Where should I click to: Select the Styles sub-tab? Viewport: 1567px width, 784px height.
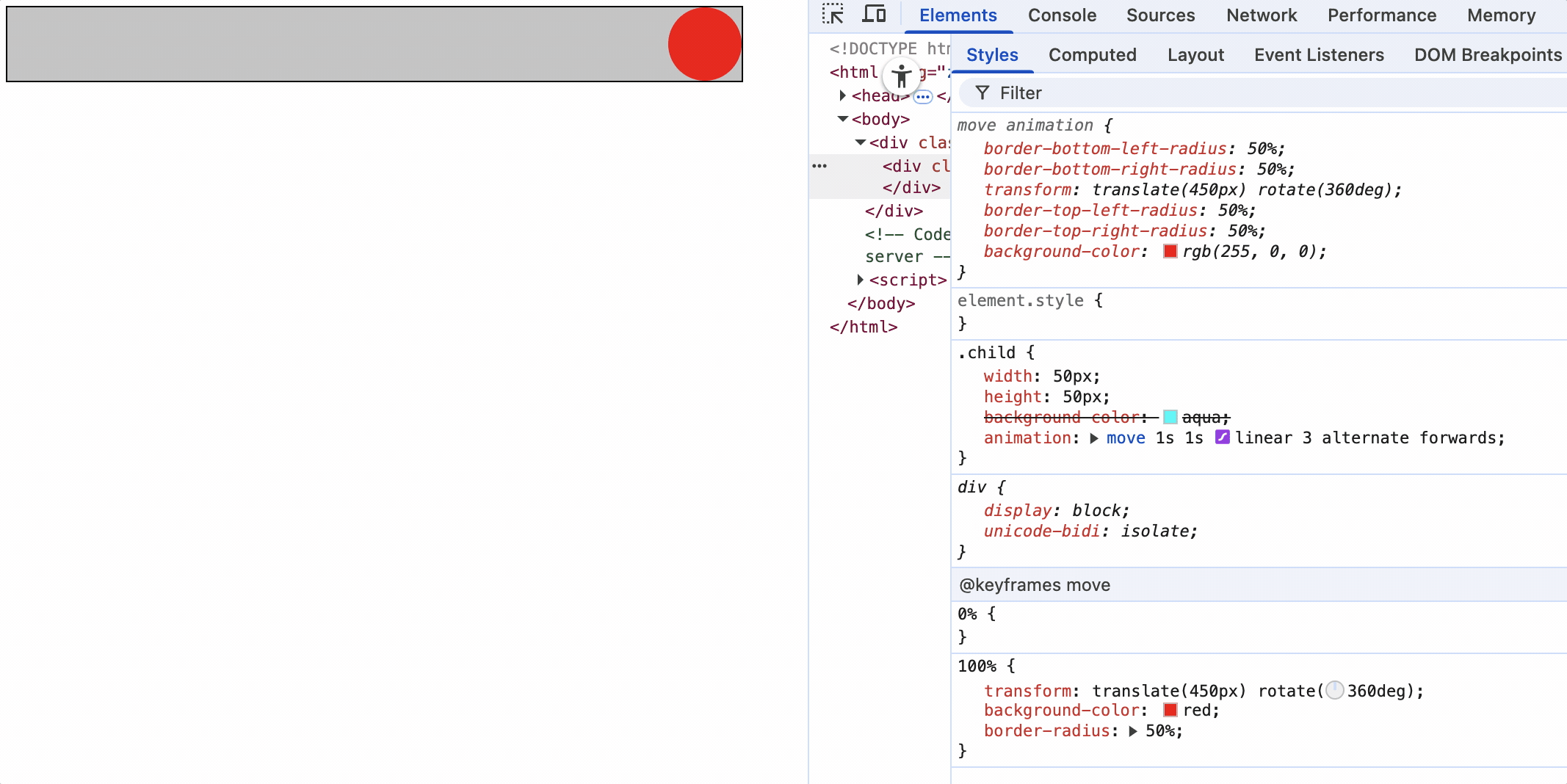[992, 55]
